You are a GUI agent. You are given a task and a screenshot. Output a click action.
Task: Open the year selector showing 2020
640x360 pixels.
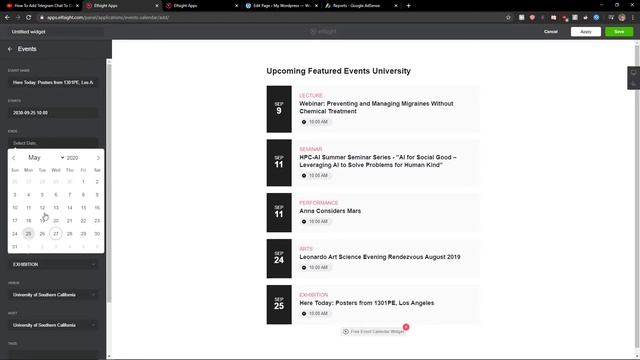[72, 158]
